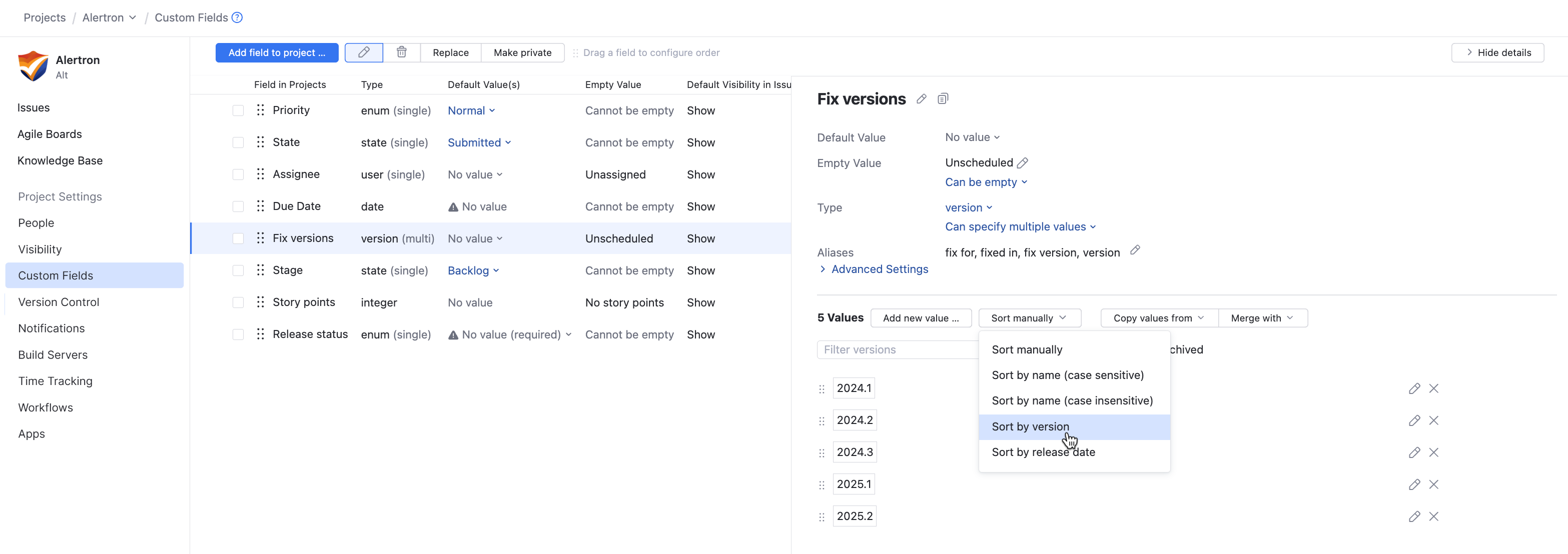1568x554 pixels.
Task: Copy the Fix versions field
Action: [x=943, y=98]
